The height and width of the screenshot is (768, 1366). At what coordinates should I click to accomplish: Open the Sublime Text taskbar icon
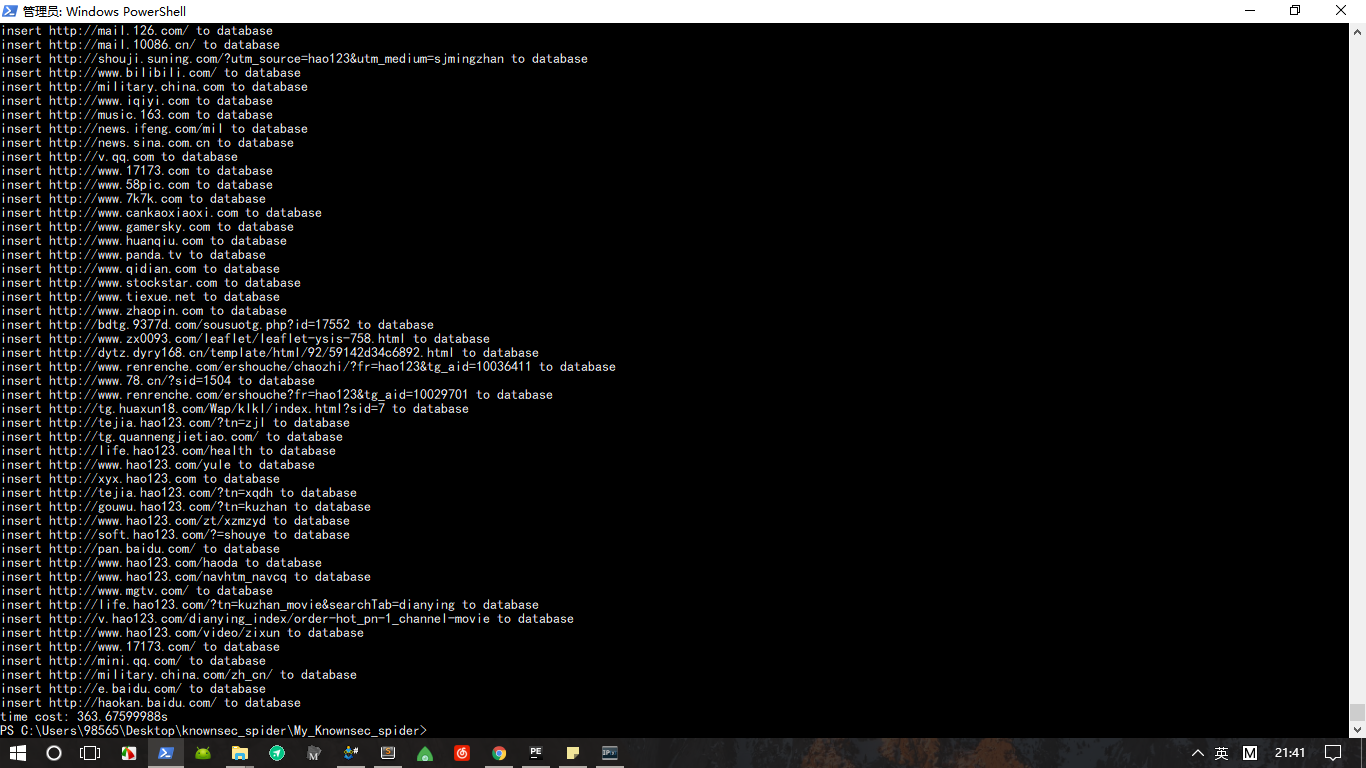pyautogui.click(x=388, y=753)
